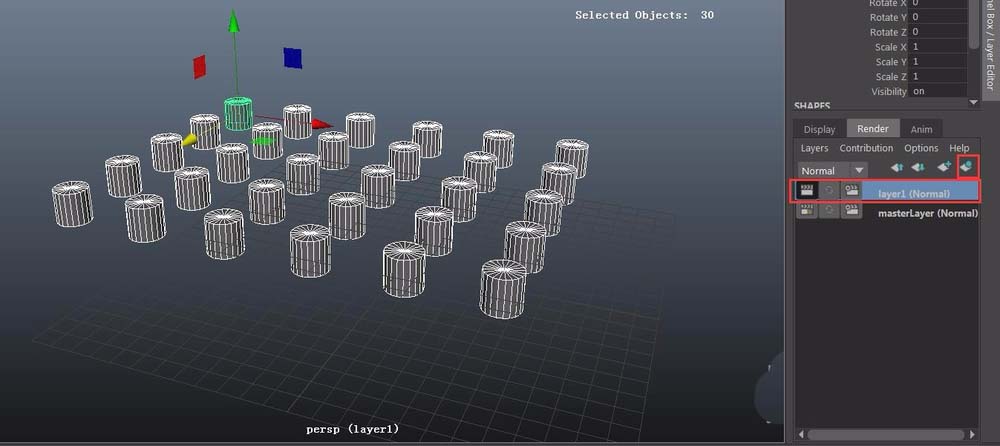Select the Scale Y channel label
Screen dimensions: 1000x446
(891, 62)
